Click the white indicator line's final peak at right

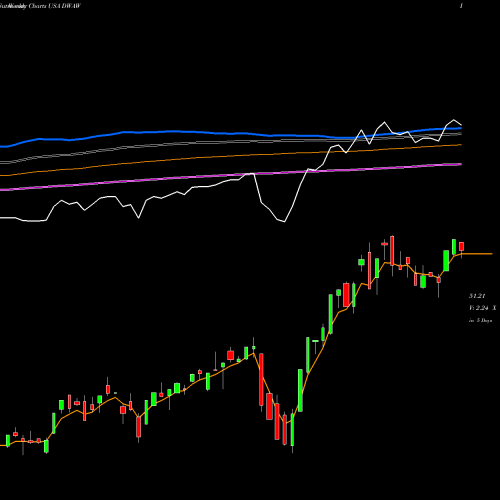(x=454, y=120)
